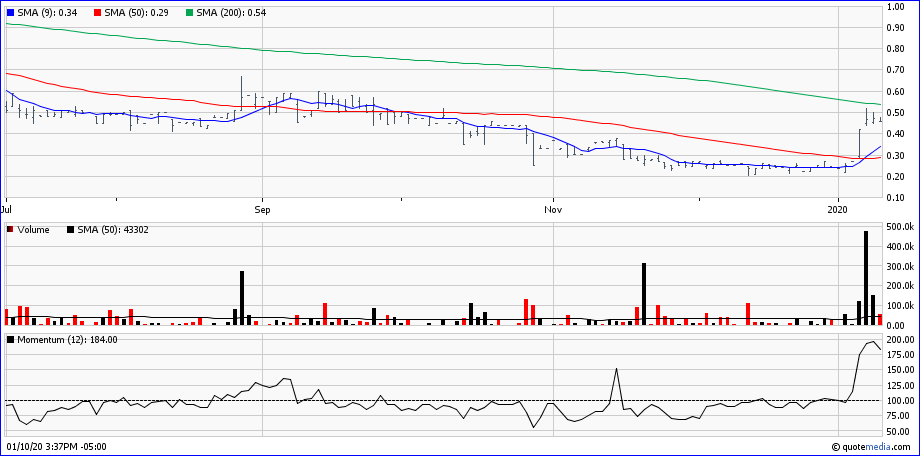Click the 300.0k volume axis value
920x456 pixels.
tap(900, 267)
